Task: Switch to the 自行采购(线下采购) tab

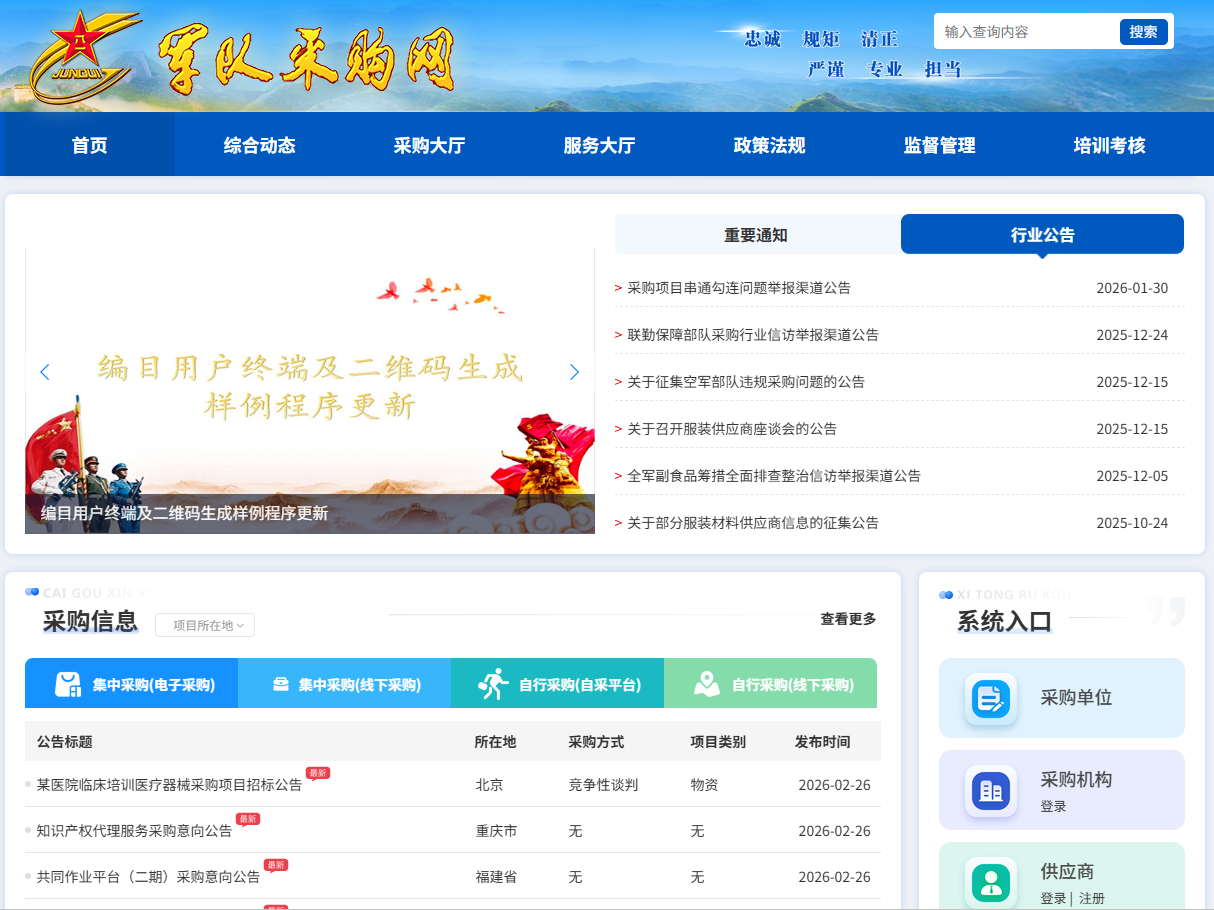Action: [770, 683]
